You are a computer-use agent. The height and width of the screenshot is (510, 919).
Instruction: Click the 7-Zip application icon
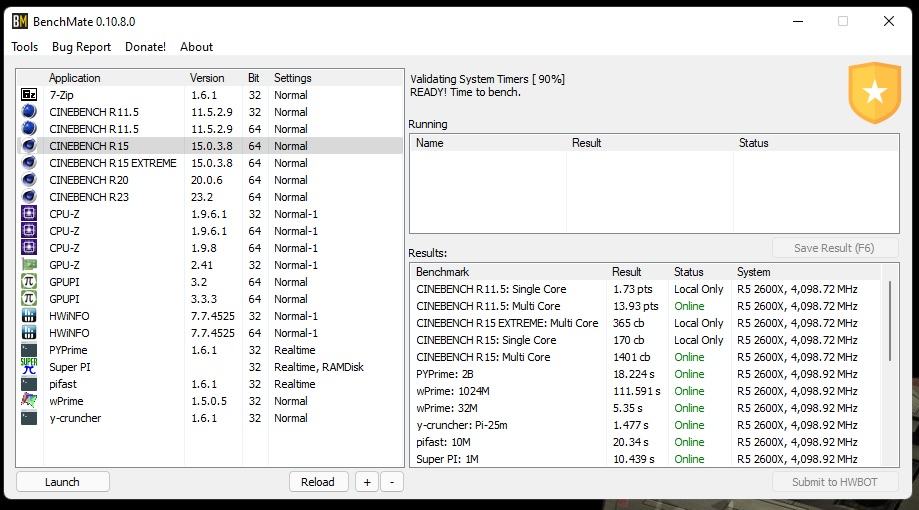pos(29,94)
